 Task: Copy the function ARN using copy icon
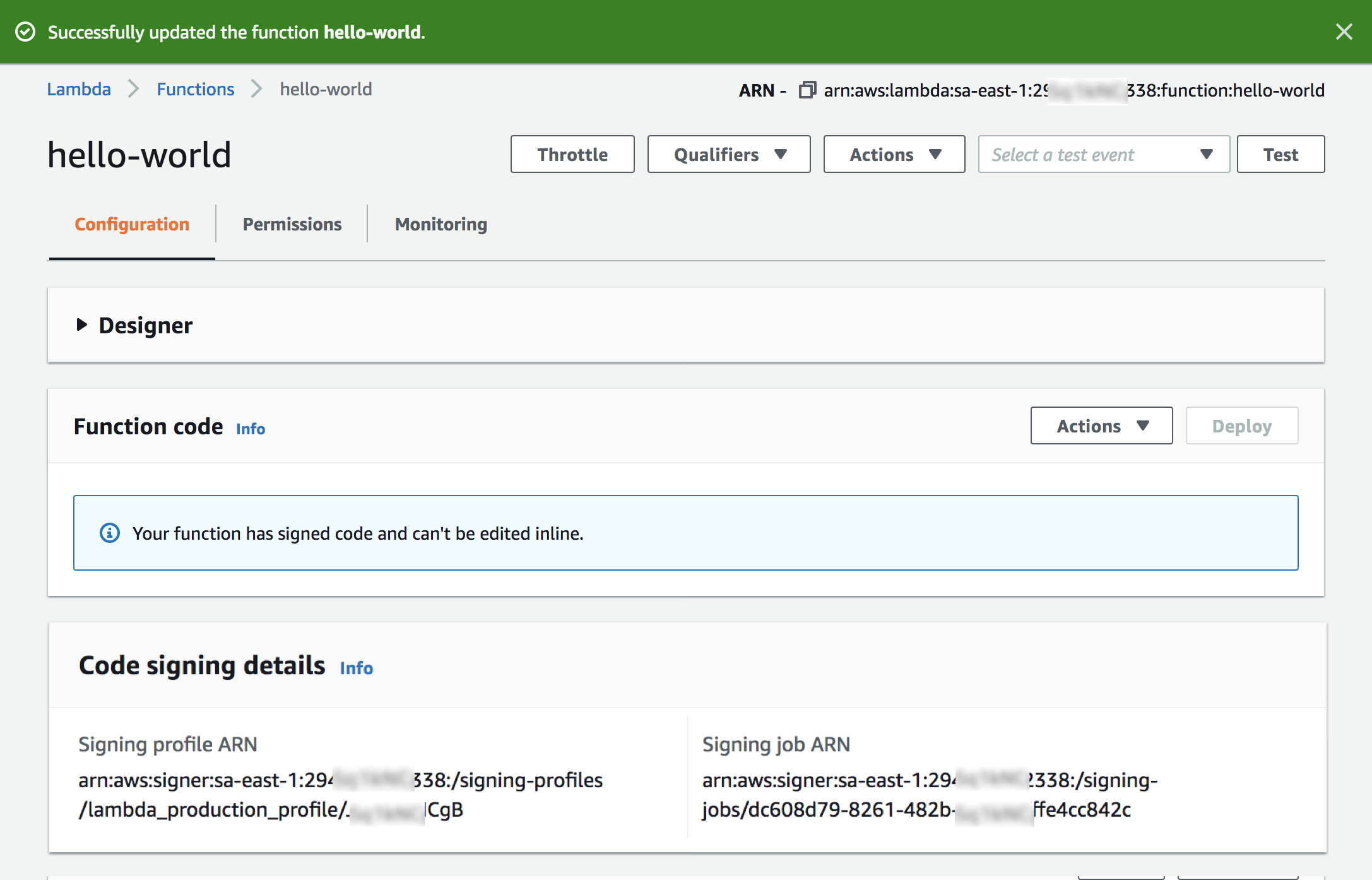(807, 90)
